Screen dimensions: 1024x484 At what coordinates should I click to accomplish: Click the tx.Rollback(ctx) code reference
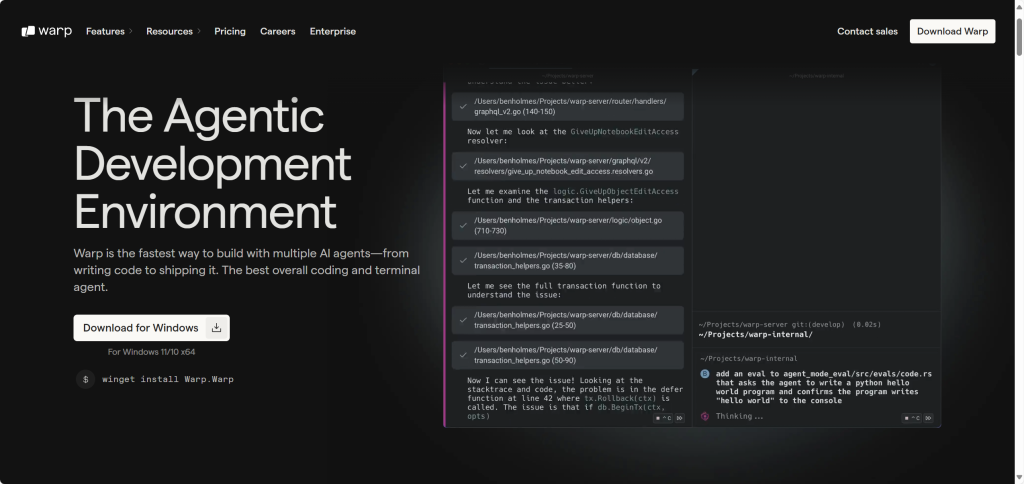[622, 398]
